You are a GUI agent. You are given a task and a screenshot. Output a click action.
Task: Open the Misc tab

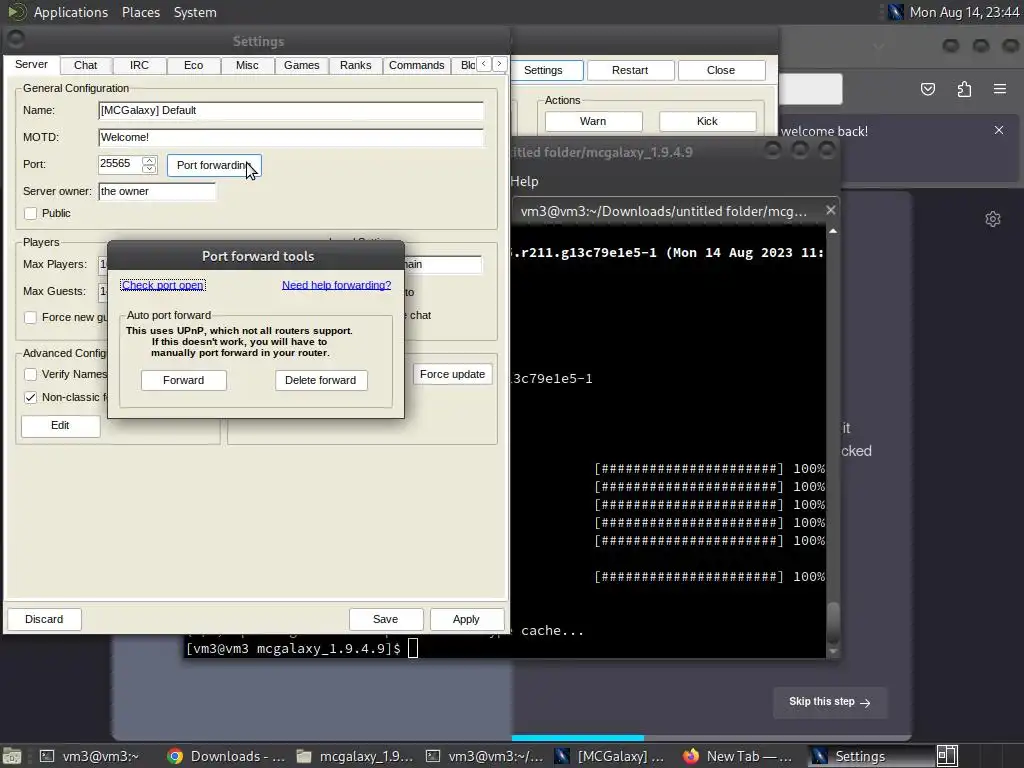coord(247,65)
